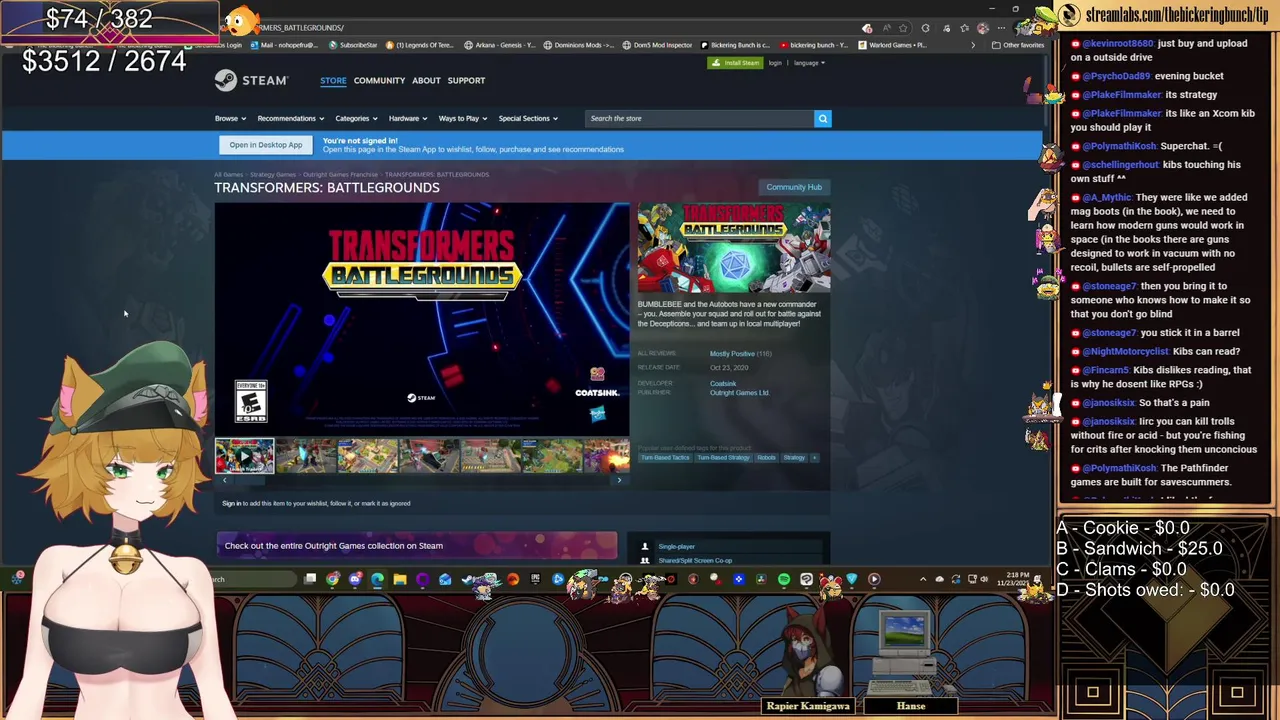This screenshot has height=720, width=1280.
Task: Click the Open in Desktop App button
Action: point(266,145)
